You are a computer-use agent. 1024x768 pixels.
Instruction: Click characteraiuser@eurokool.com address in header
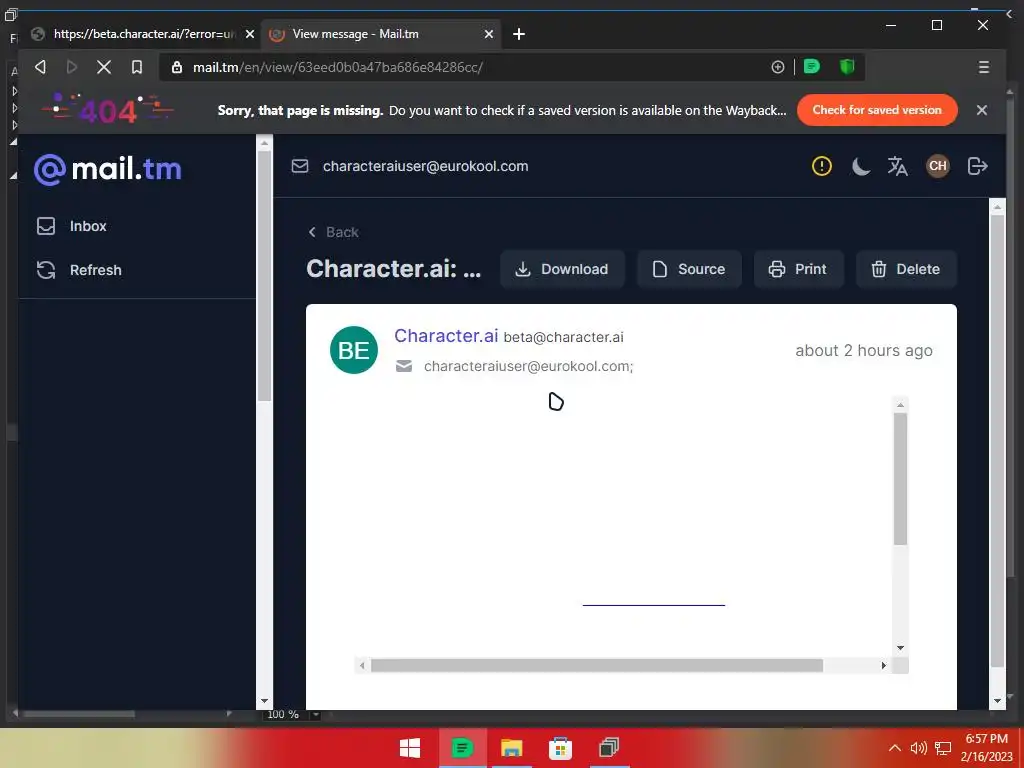425,166
